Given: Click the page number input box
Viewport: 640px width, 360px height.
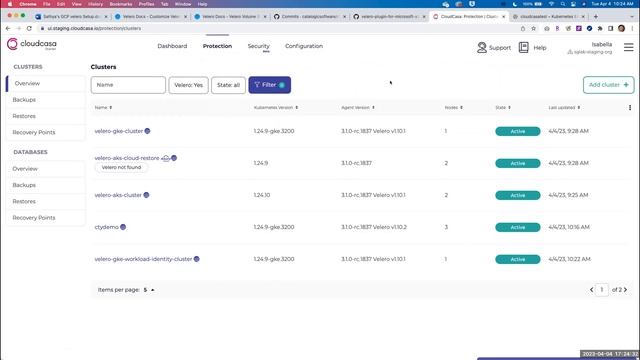Looking at the screenshot, I should (602, 290).
